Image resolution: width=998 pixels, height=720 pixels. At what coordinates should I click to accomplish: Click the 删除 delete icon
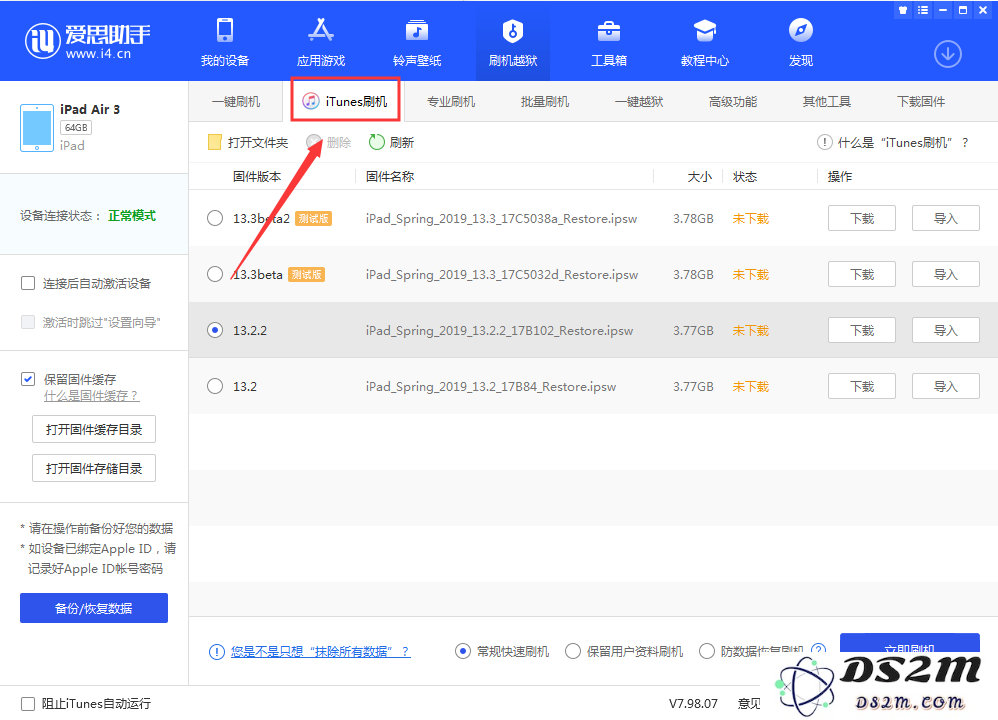tap(314, 142)
